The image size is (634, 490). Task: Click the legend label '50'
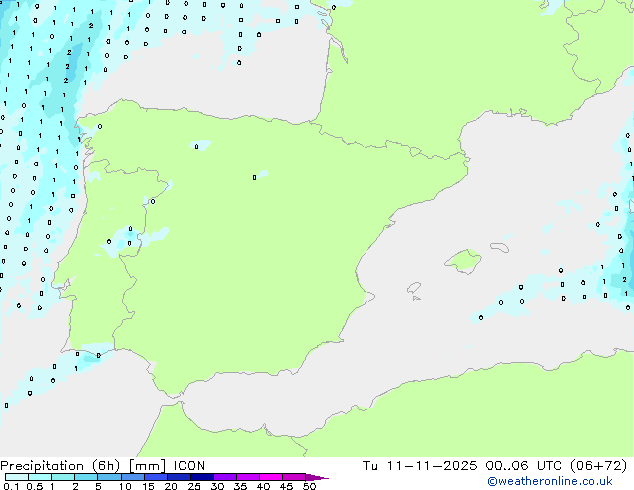[x=309, y=486]
